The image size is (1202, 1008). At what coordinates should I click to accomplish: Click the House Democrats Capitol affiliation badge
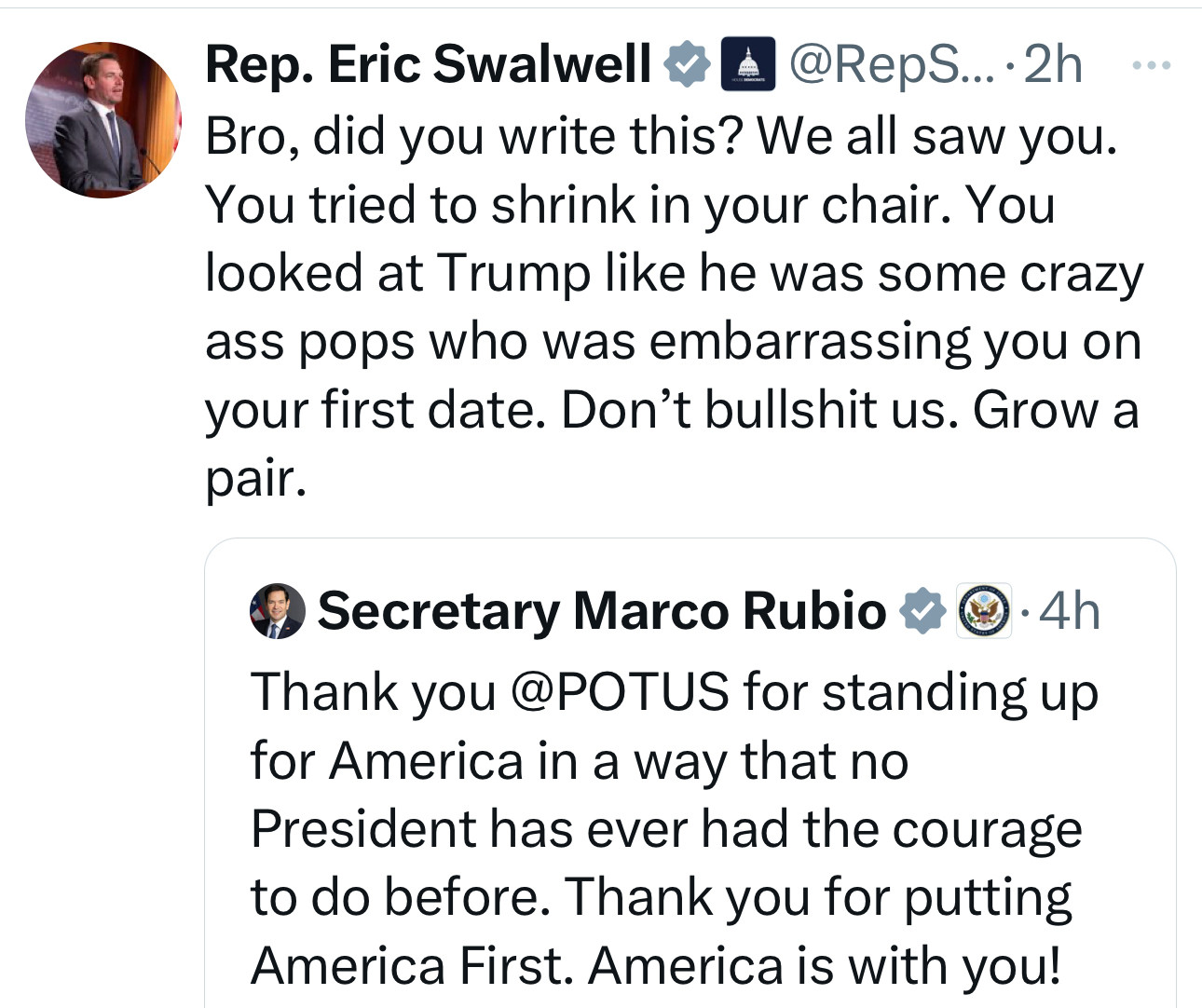click(x=747, y=63)
